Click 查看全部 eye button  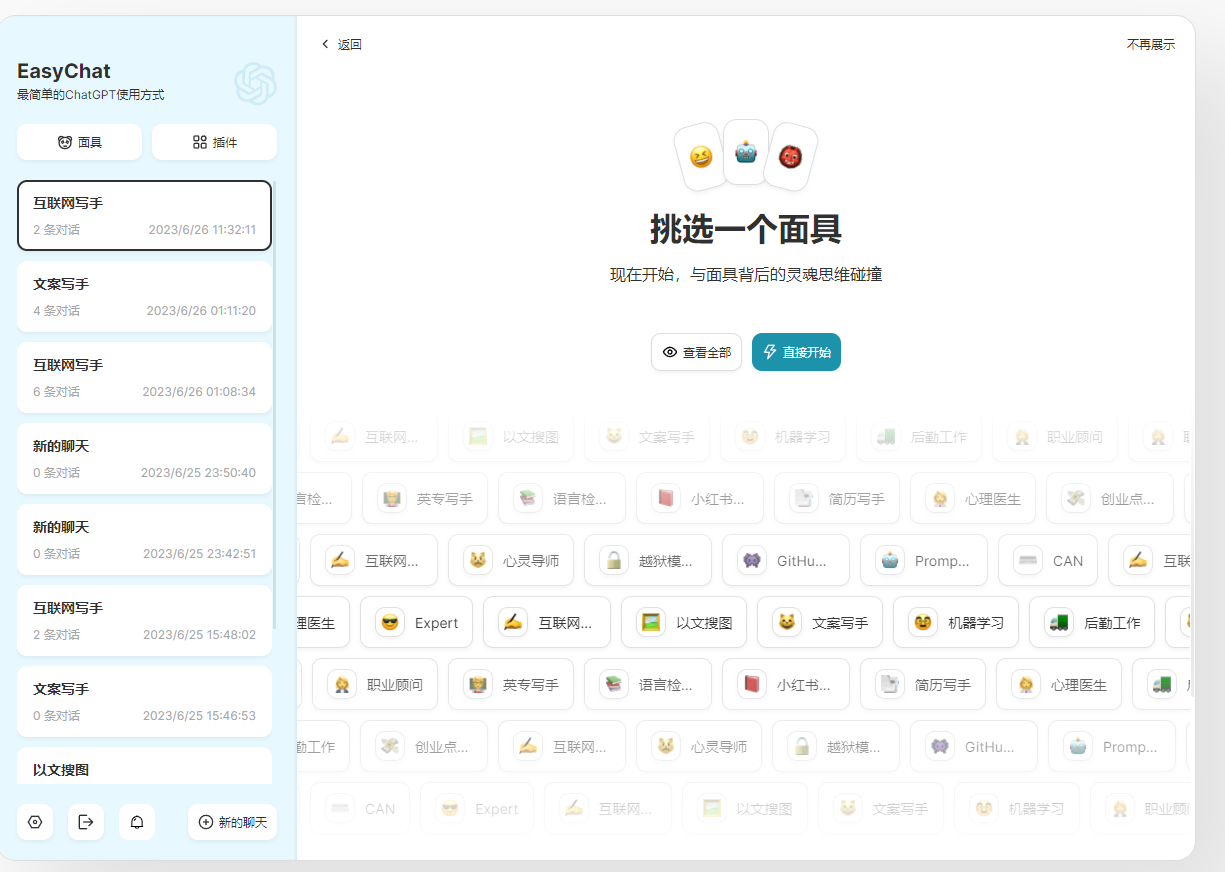coord(696,352)
